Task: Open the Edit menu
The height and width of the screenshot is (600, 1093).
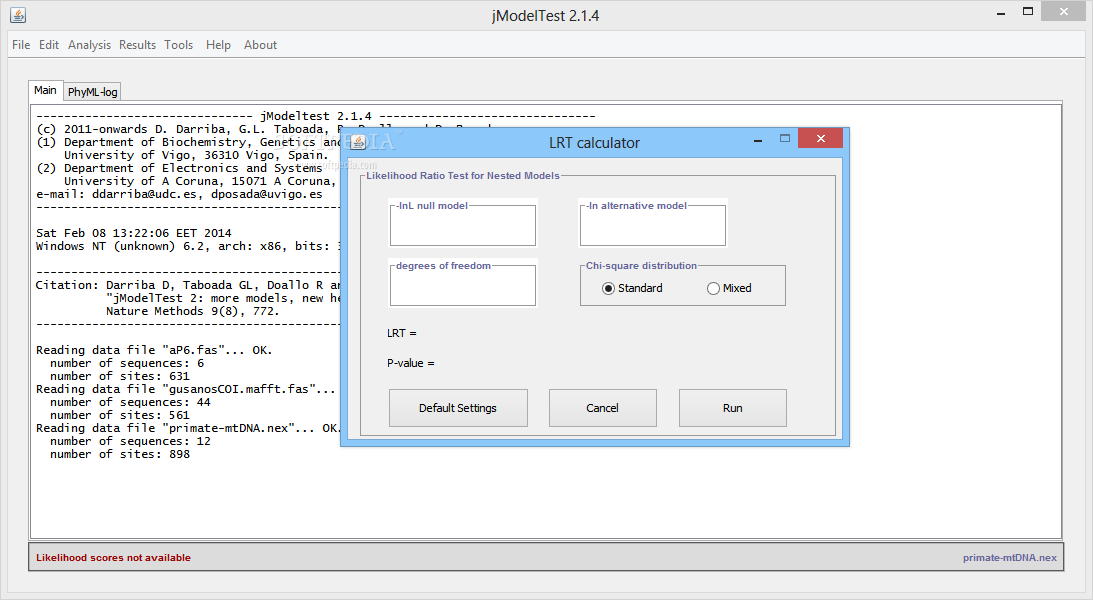Action: tap(49, 45)
